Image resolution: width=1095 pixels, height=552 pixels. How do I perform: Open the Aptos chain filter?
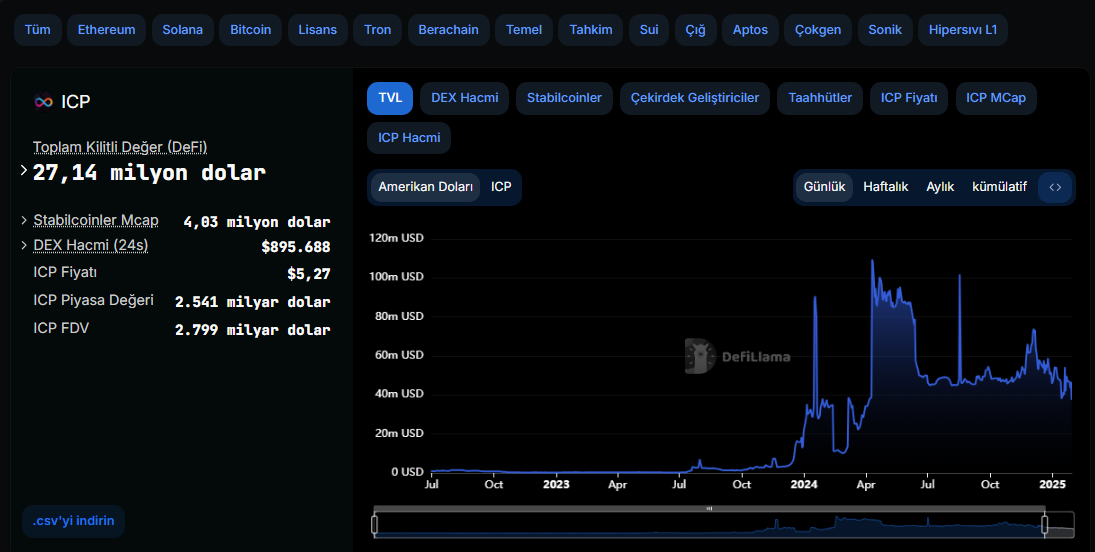[750, 30]
